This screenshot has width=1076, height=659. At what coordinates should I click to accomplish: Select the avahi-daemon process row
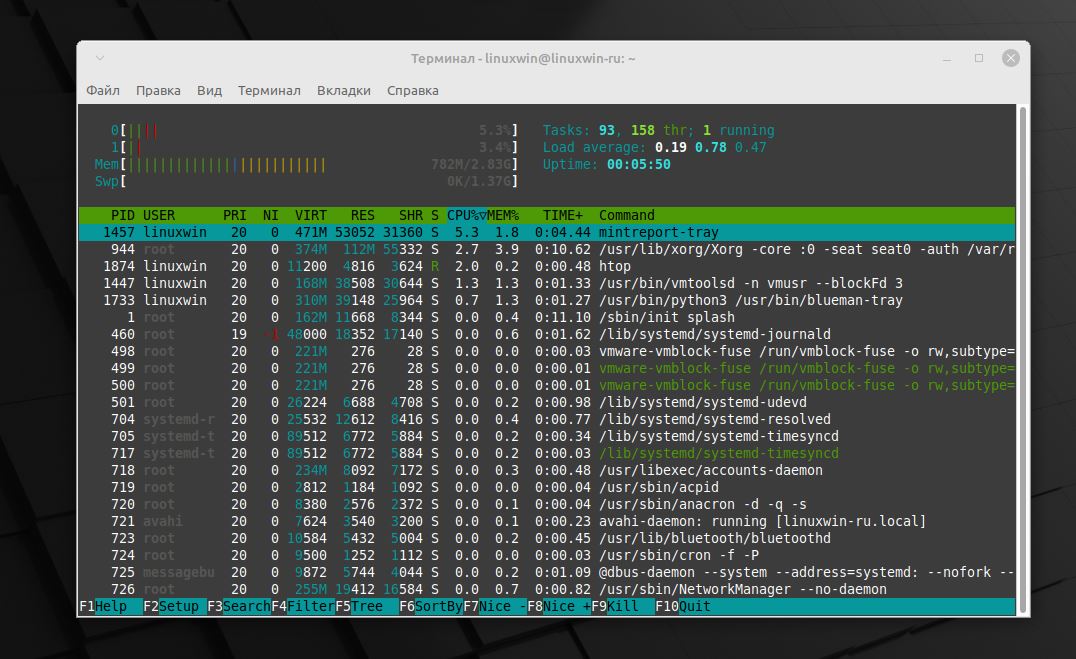pyautogui.click(x=547, y=522)
